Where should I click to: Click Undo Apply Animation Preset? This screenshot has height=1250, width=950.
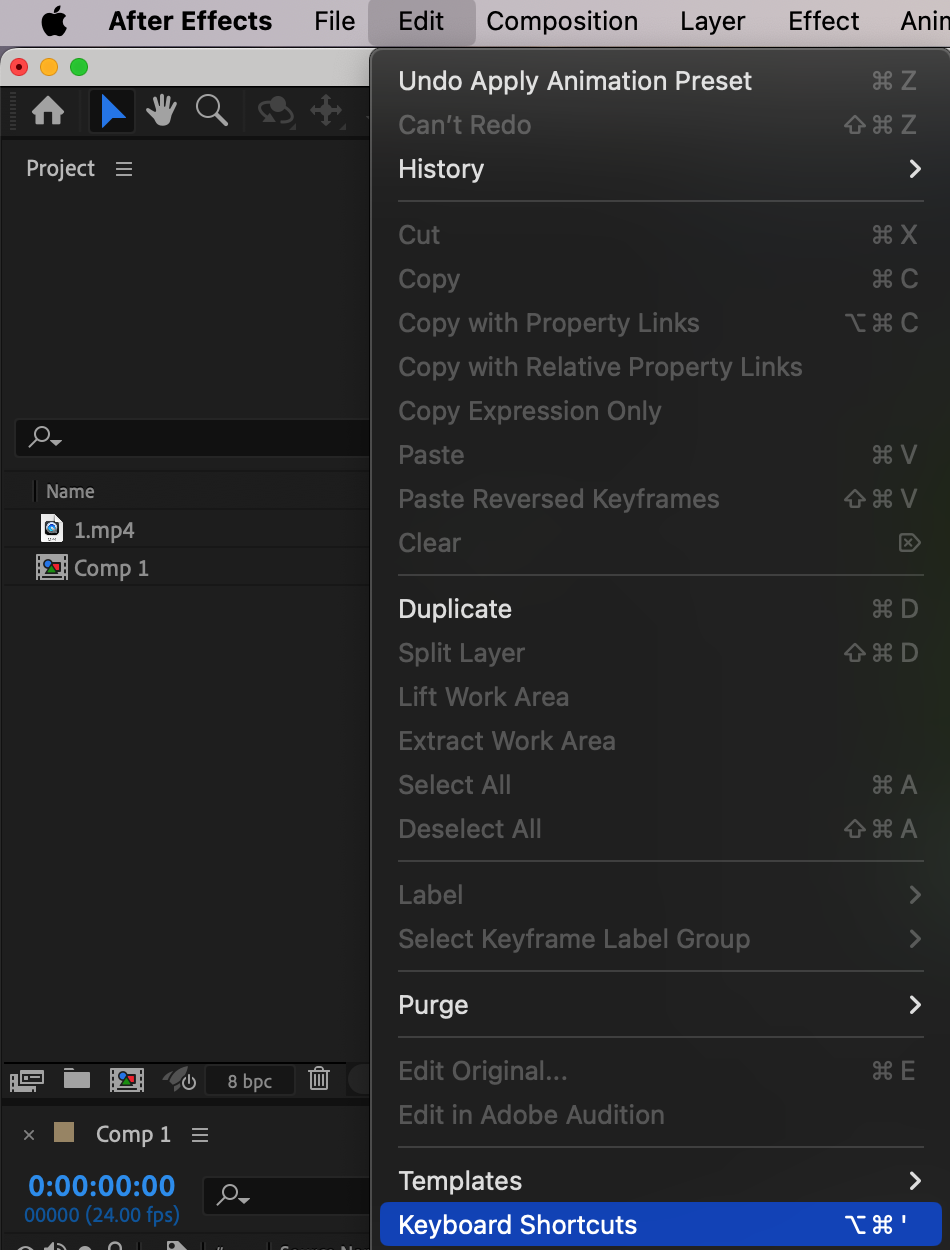(x=575, y=81)
